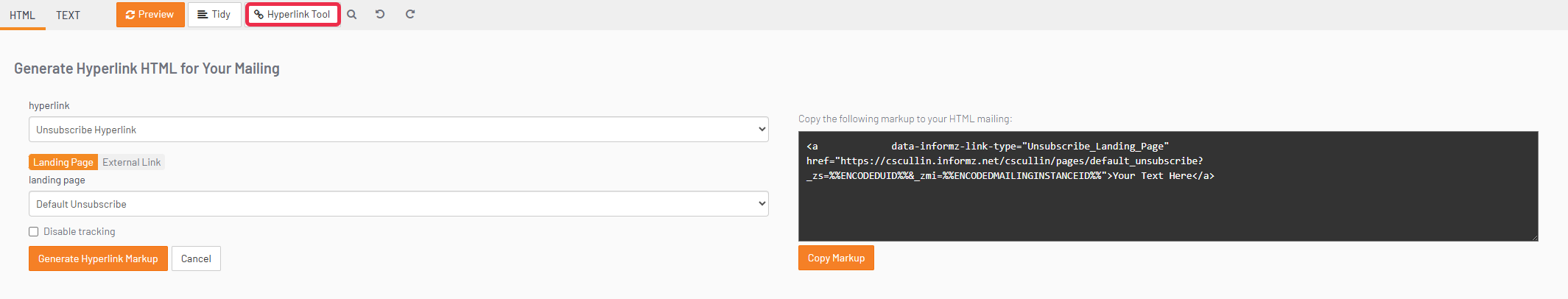
Task: Click the Copy Markup button
Action: (x=836, y=258)
